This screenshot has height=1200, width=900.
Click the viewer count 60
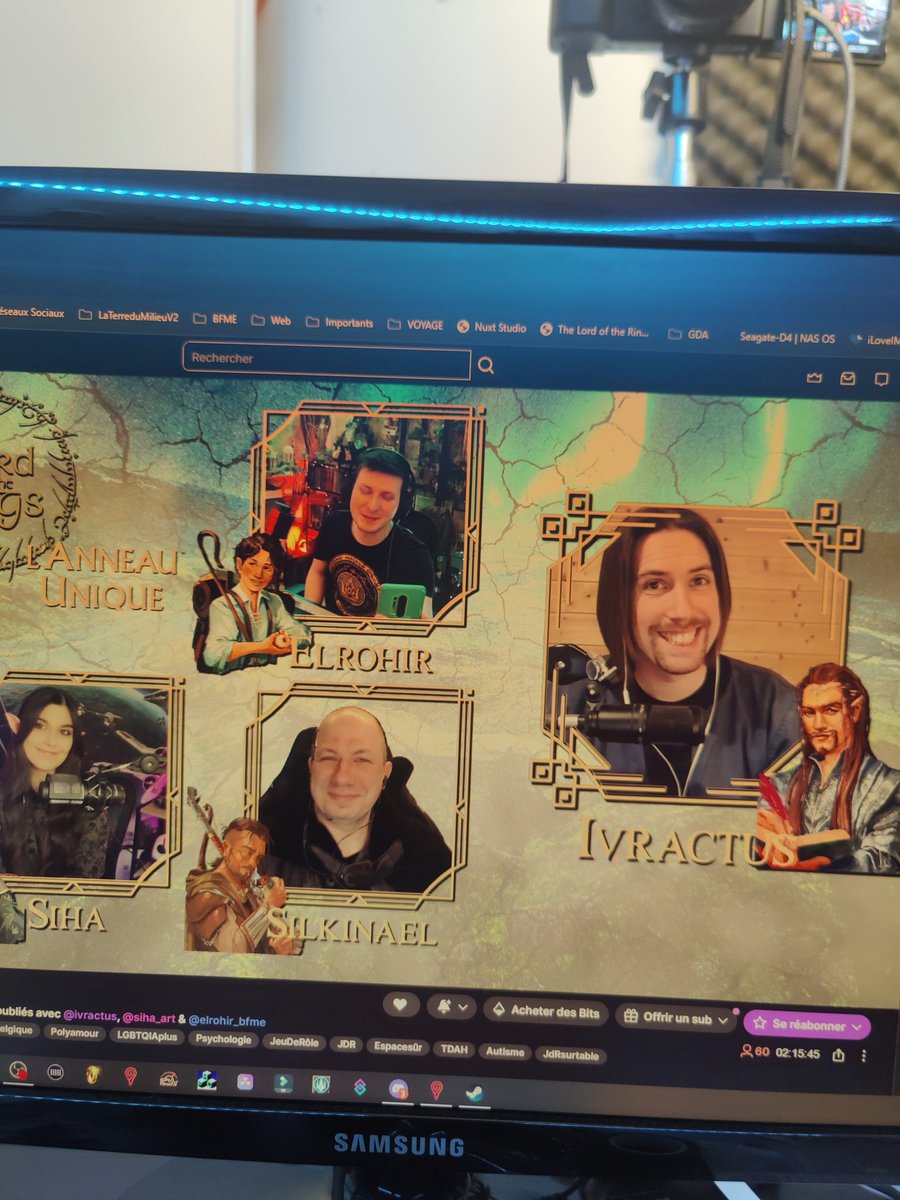[x=755, y=1052]
